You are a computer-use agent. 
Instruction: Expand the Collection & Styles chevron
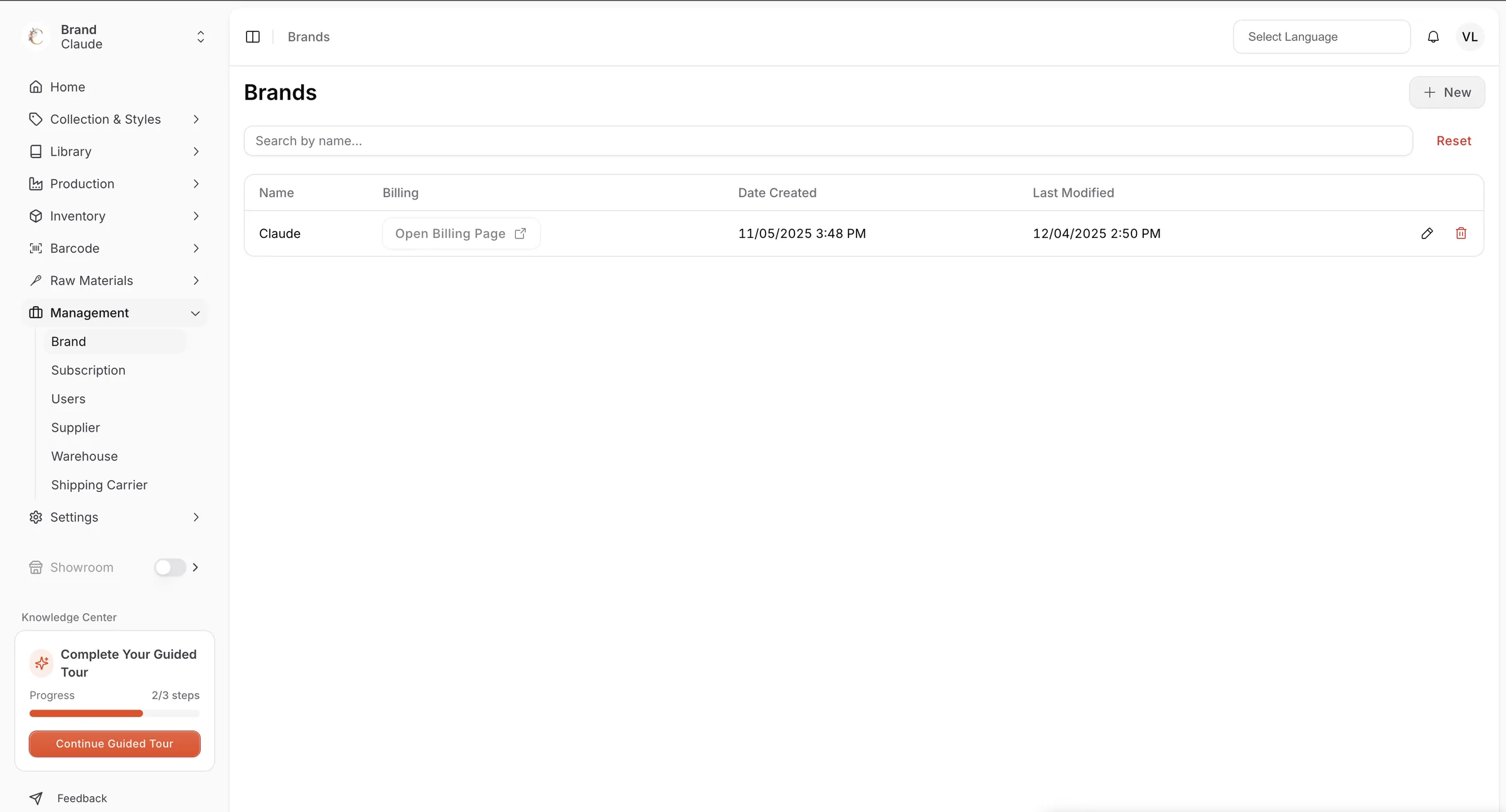pos(196,119)
